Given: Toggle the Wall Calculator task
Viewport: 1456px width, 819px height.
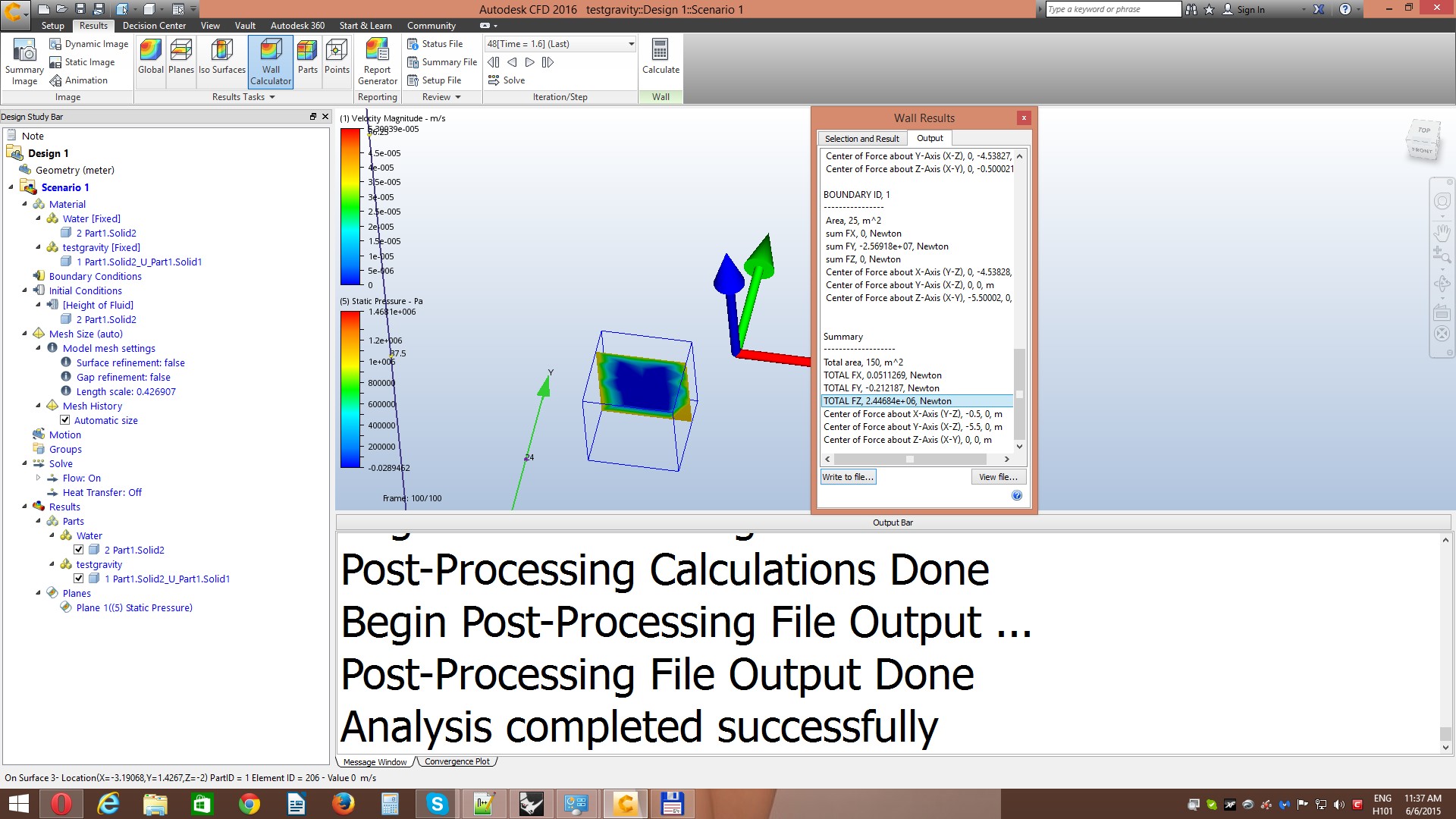Looking at the screenshot, I should pos(271,61).
